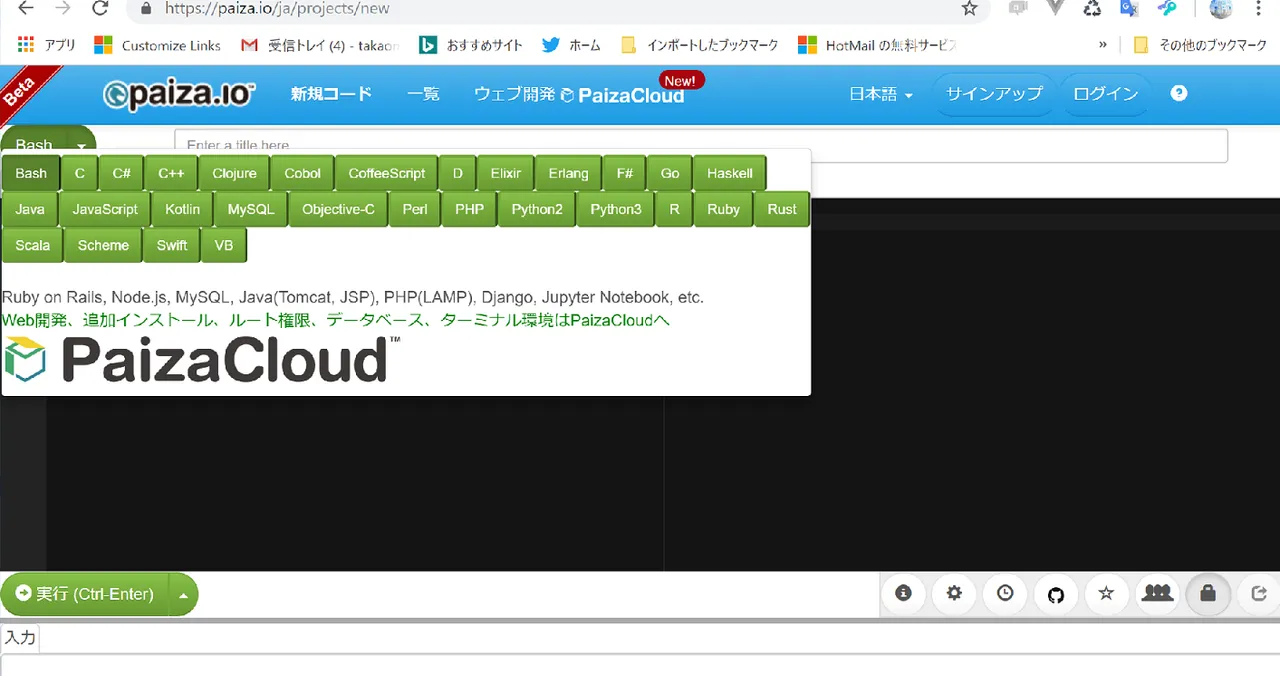Click the paiza.io logo
This screenshot has height=676, width=1280.
(179, 94)
